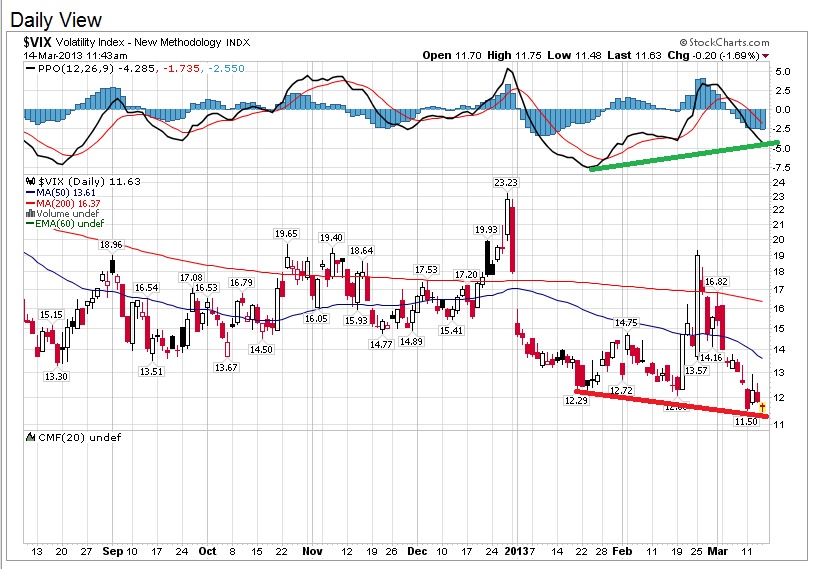This screenshot has width=817, height=569.
Task: Click the '2013' year on time axis
Action: point(516,551)
